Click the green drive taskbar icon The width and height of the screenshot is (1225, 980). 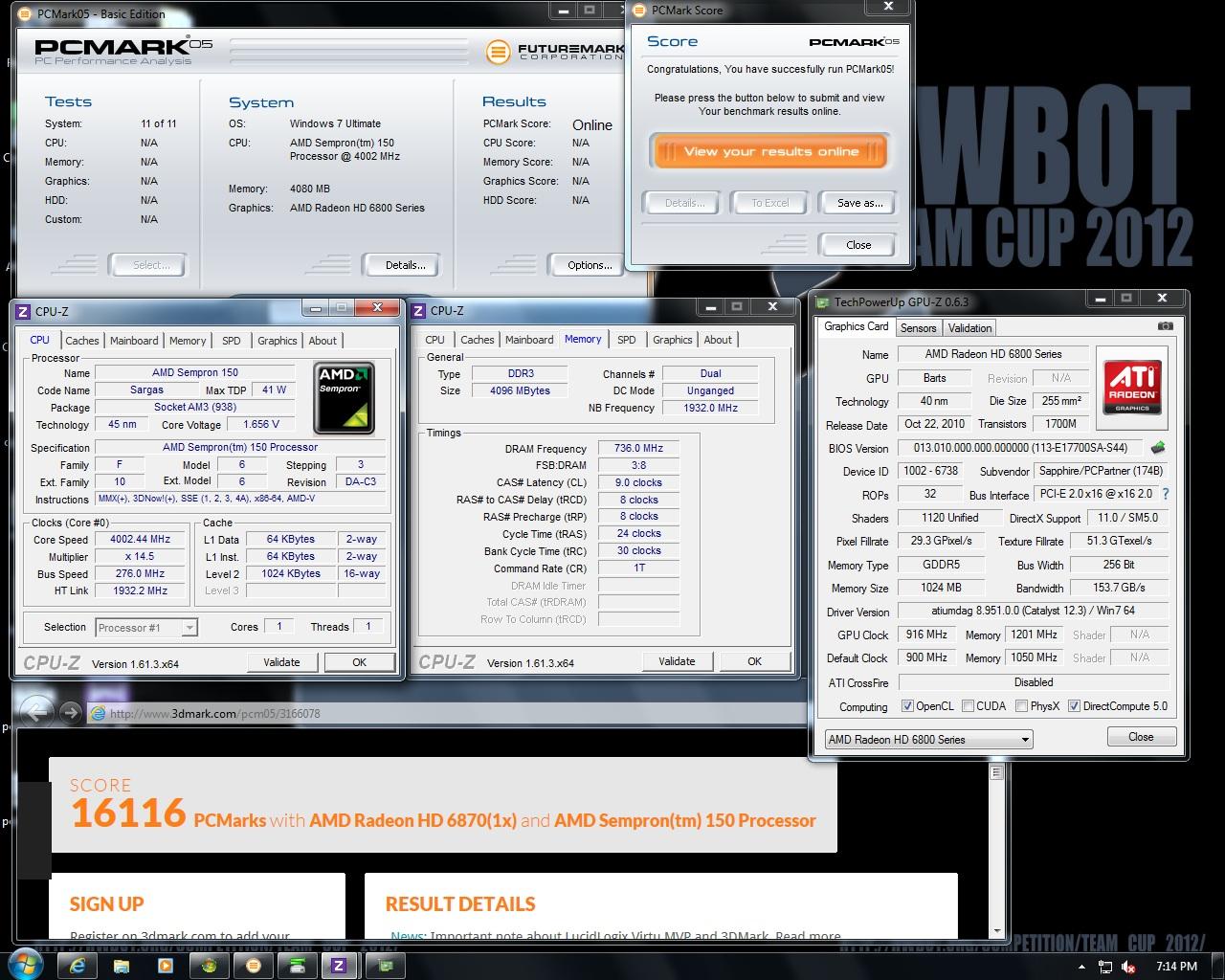point(298,966)
